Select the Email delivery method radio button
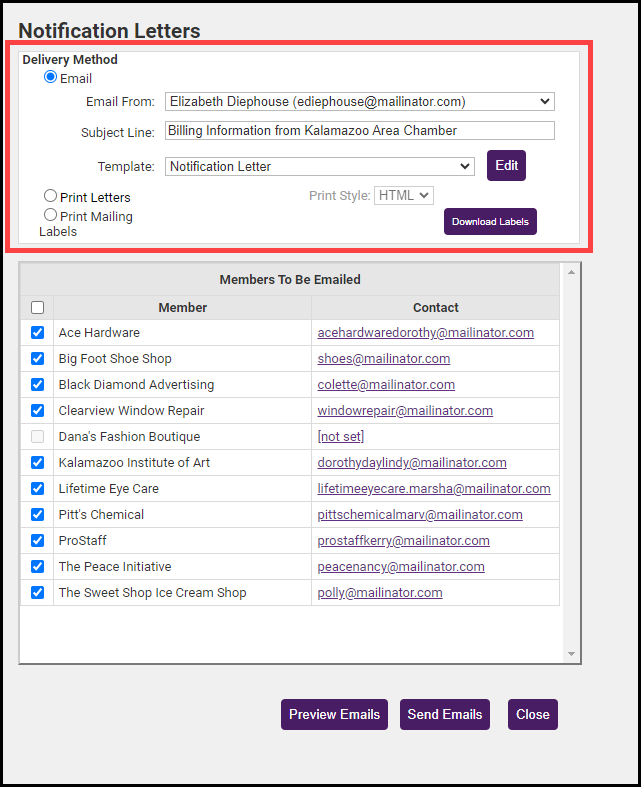The image size is (641, 787). [50, 78]
